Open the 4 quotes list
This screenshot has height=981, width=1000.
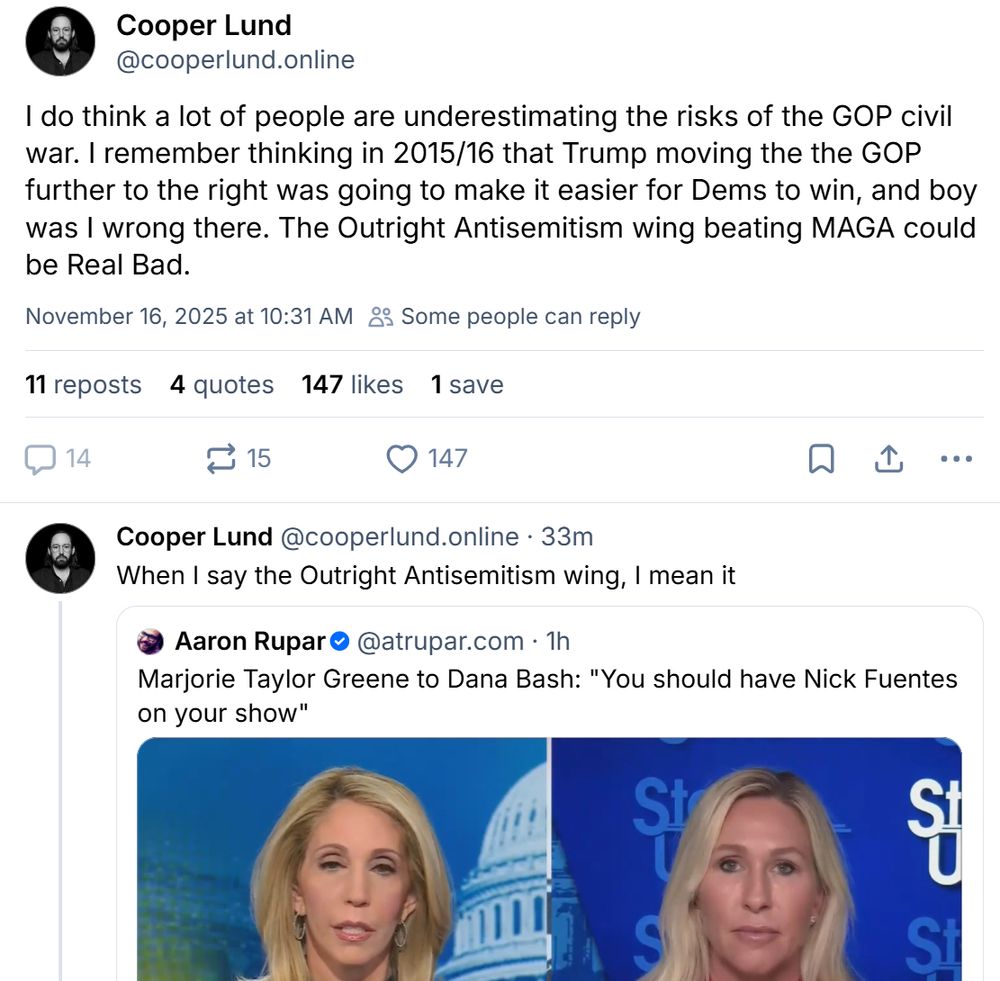(x=222, y=384)
